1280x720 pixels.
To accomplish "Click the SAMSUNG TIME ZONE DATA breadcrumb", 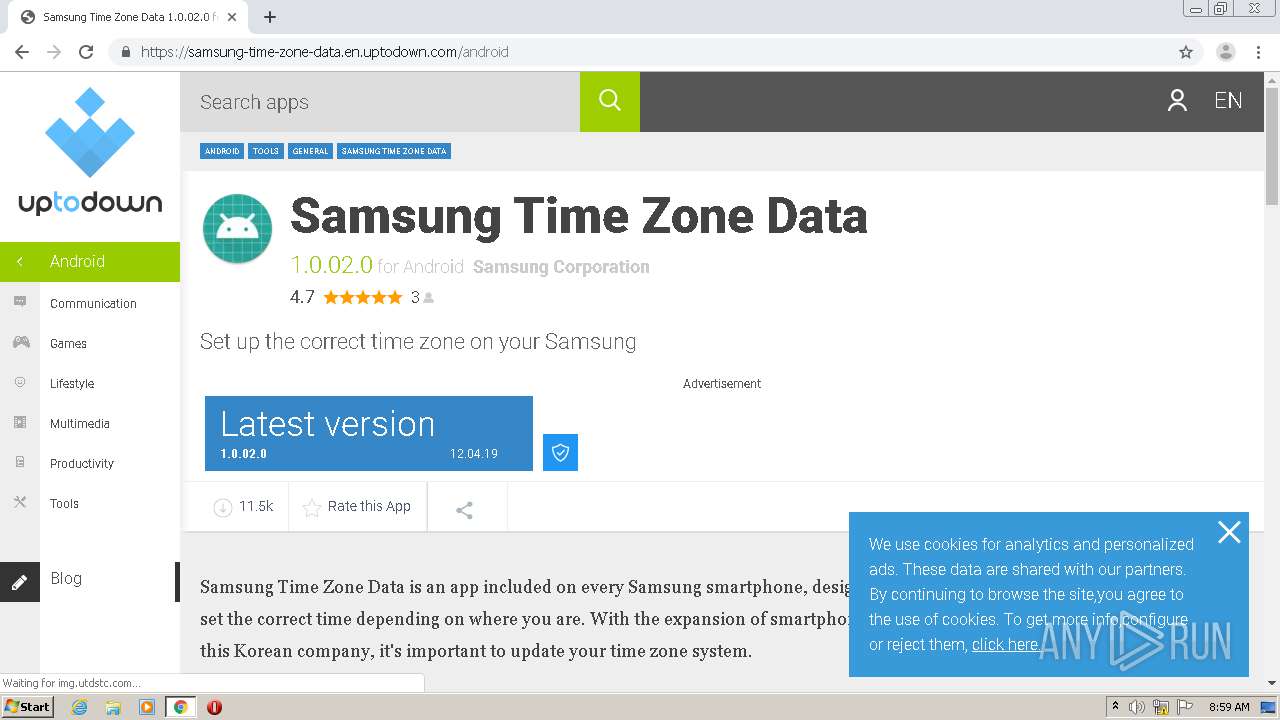I will 394,151.
